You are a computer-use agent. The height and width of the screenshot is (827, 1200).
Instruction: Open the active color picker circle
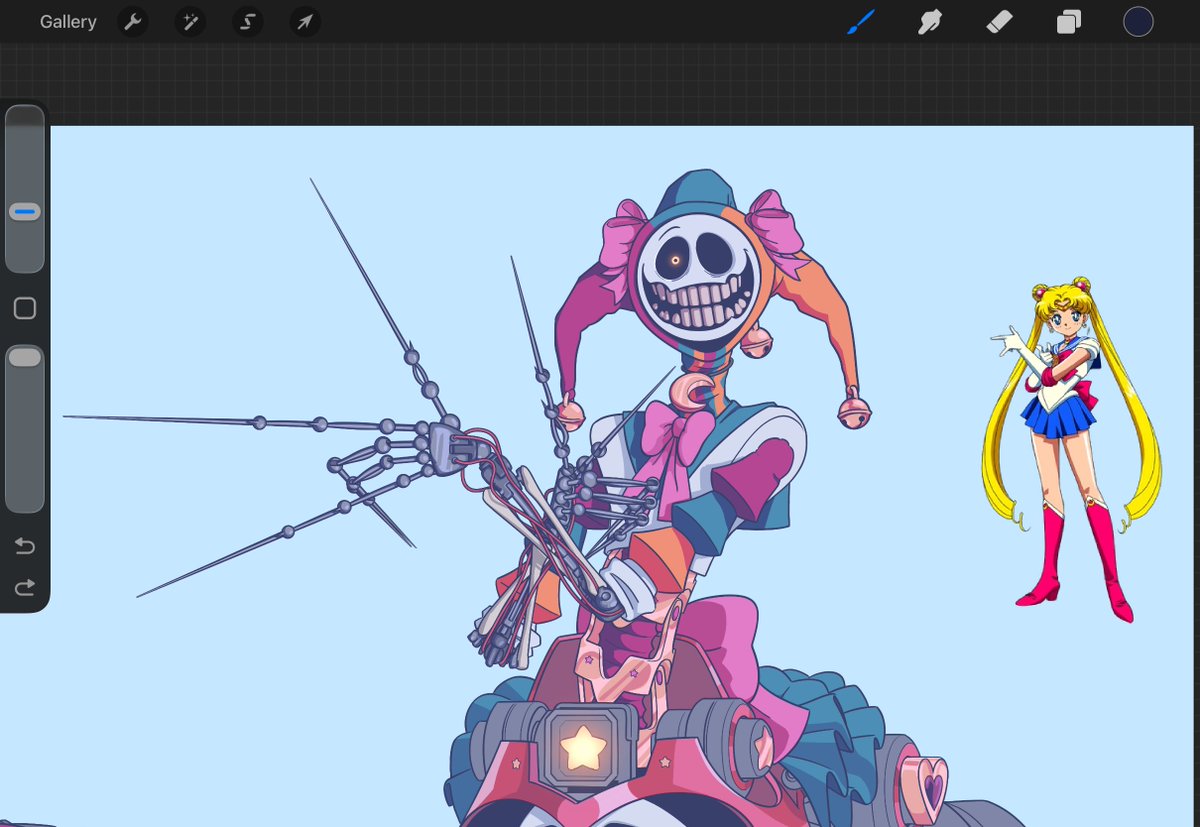point(1138,21)
